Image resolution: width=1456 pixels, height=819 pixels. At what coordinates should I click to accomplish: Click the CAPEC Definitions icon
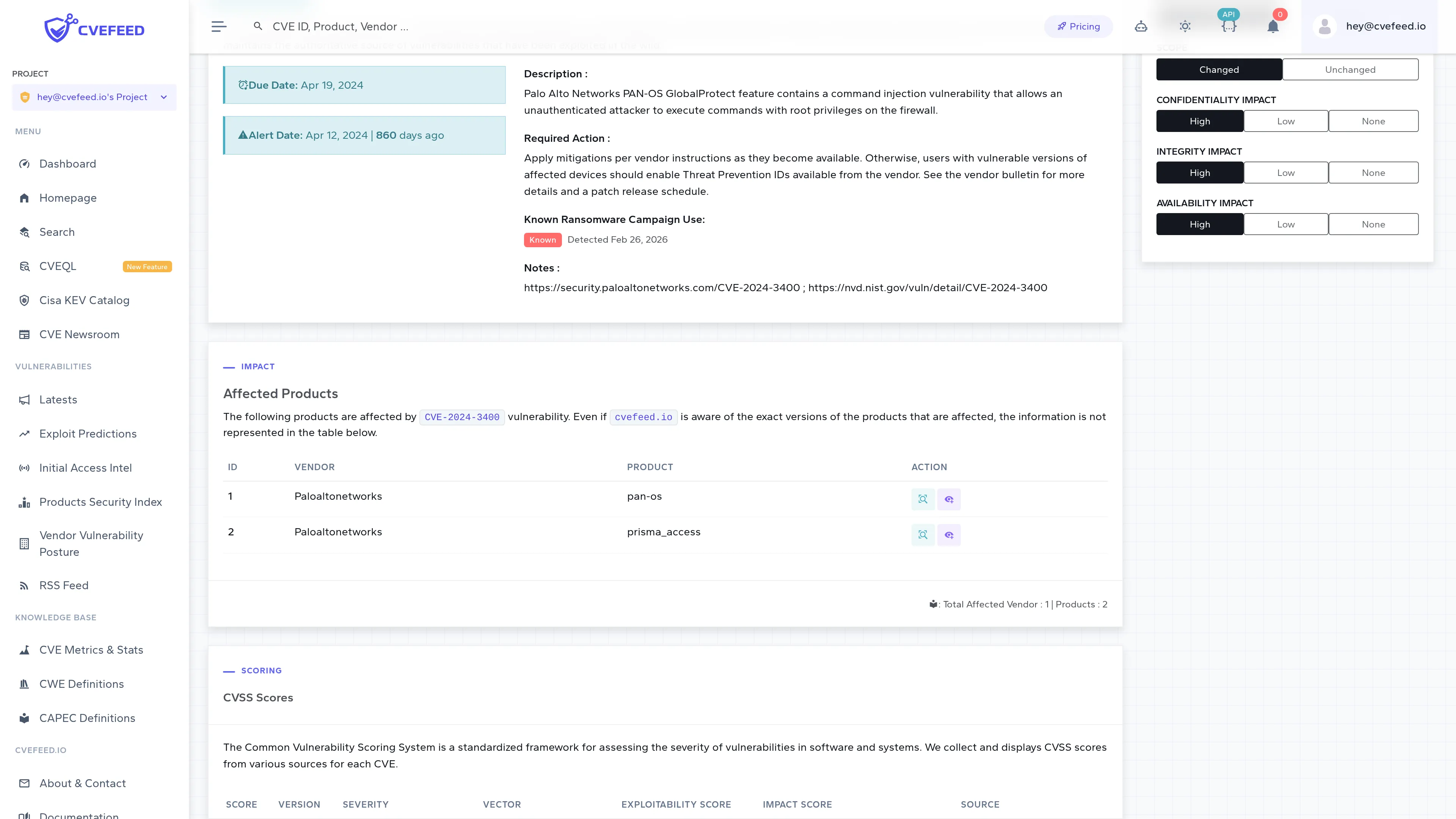point(24,718)
